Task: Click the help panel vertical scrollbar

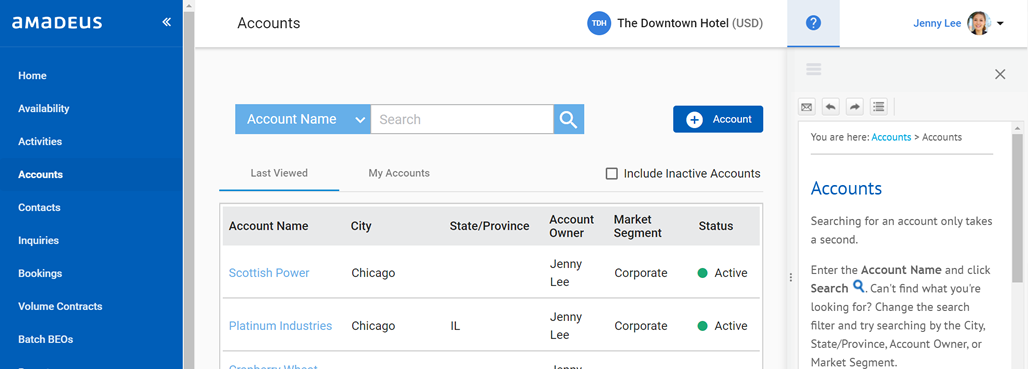Action: click(1018, 208)
